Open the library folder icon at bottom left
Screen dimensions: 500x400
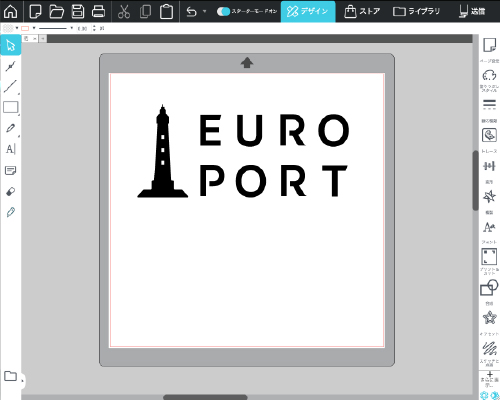coord(10,376)
